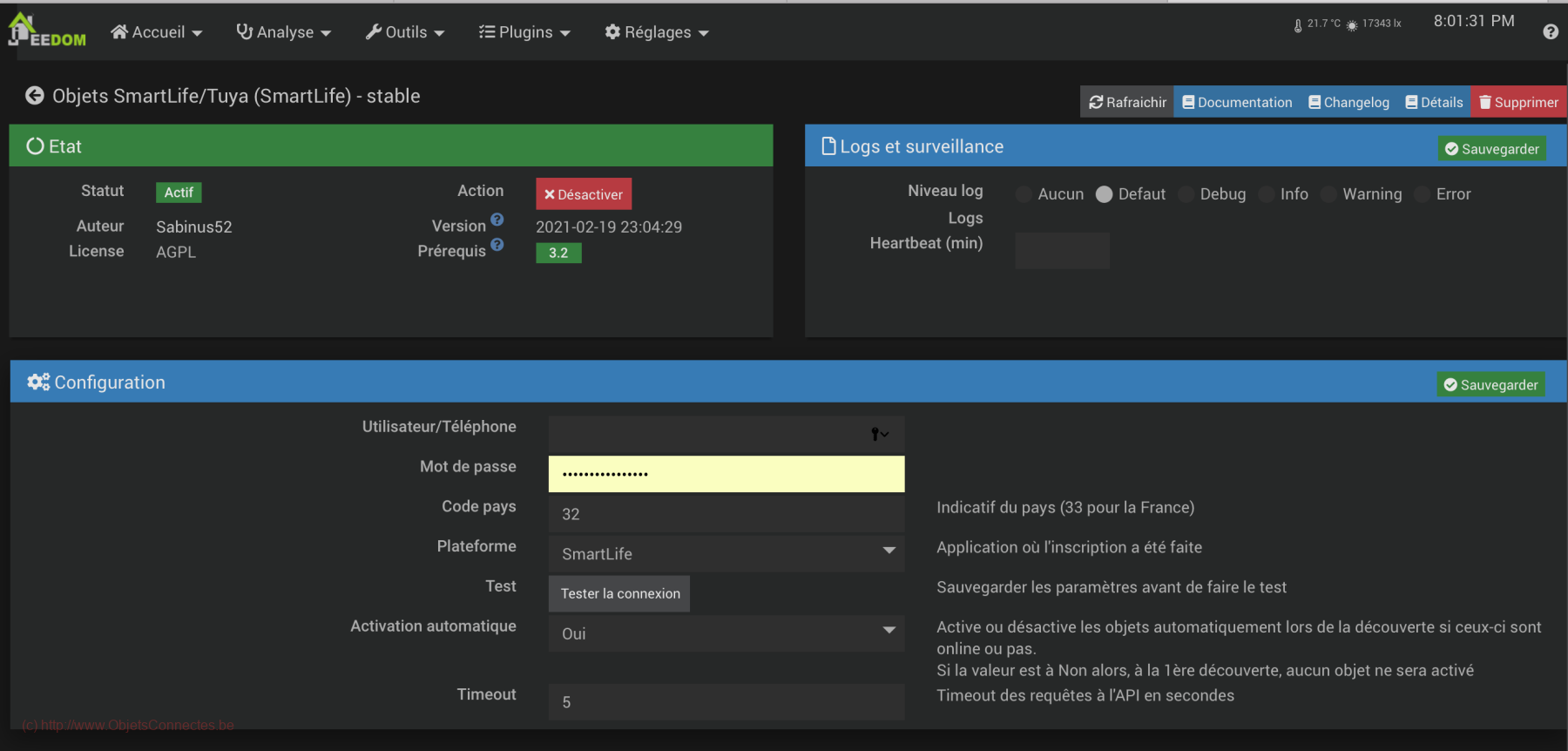The width and height of the screenshot is (1568, 751).
Task: Show plugin Détails
Action: pos(1434,102)
